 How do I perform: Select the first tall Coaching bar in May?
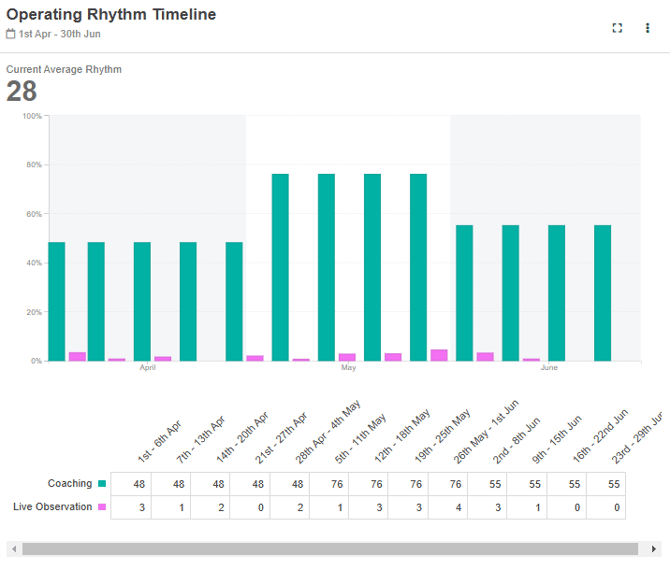click(x=281, y=267)
